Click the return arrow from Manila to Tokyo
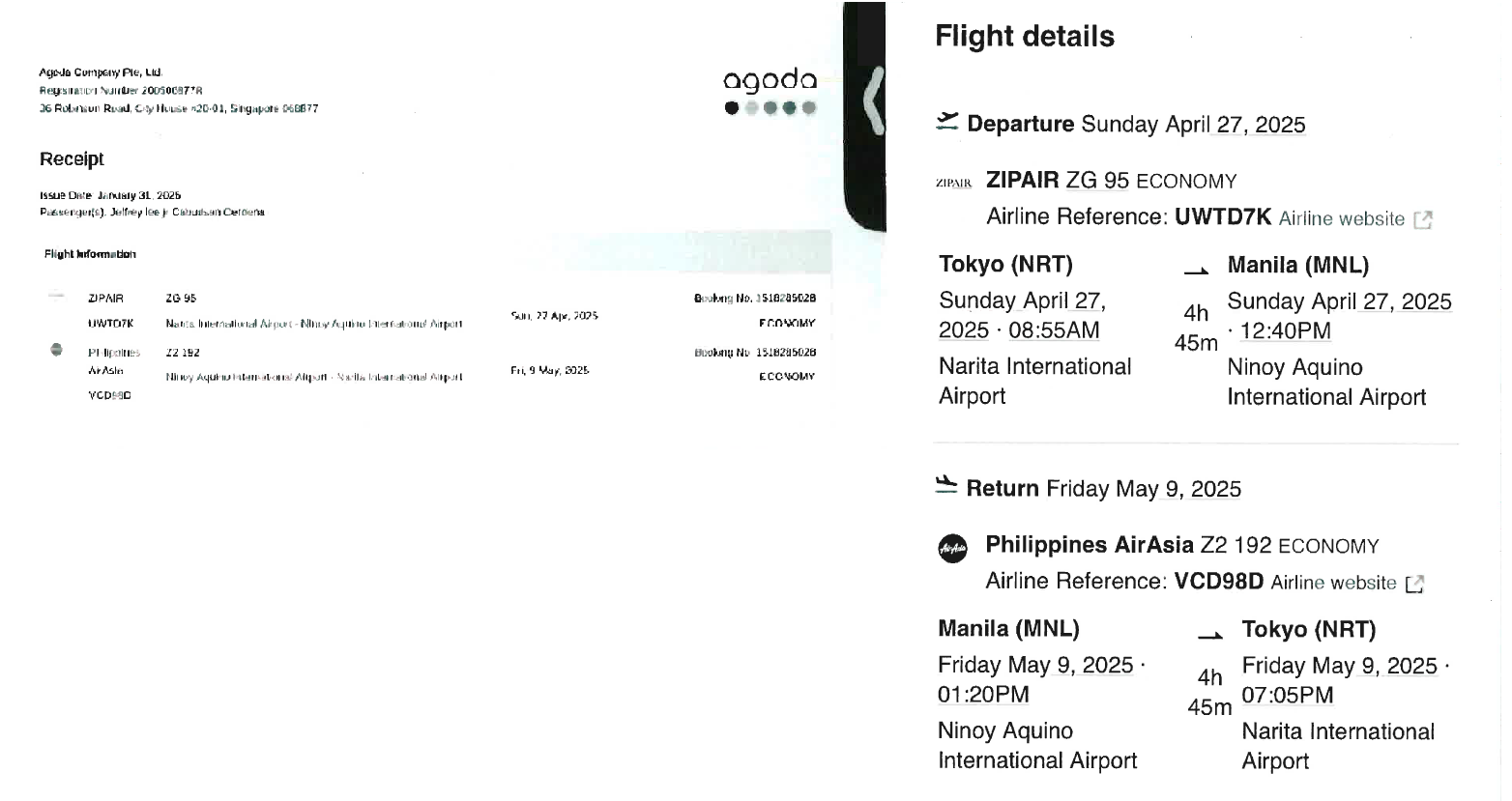1512x801 pixels. click(1209, 635)
